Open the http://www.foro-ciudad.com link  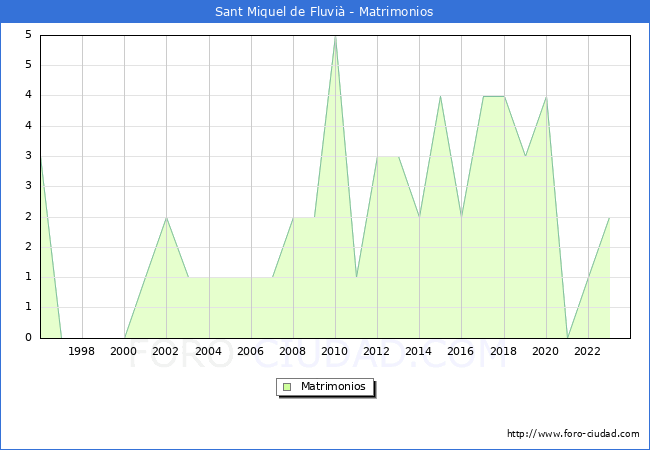pos(573,434)
